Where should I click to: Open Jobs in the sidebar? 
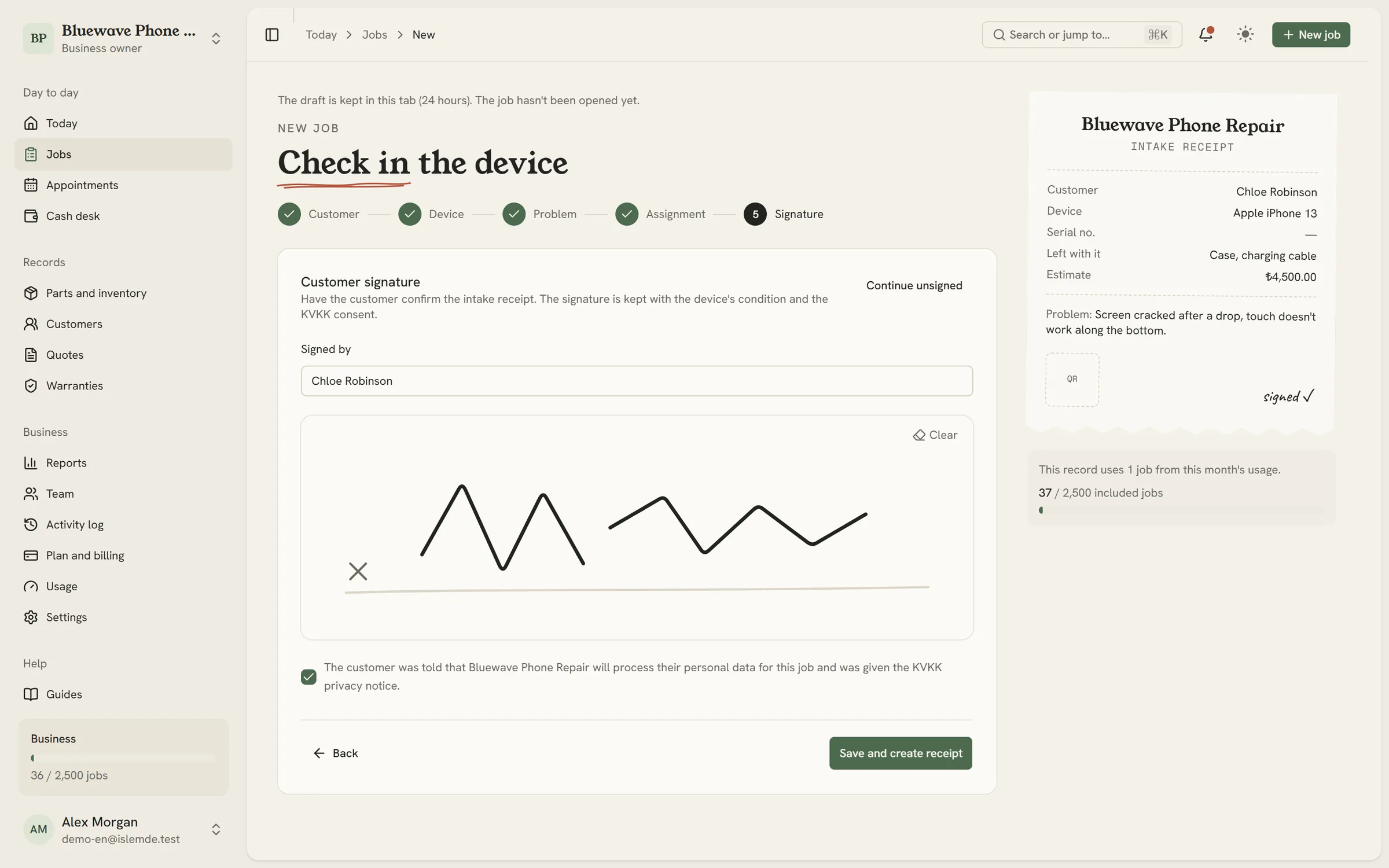point(123,154)
